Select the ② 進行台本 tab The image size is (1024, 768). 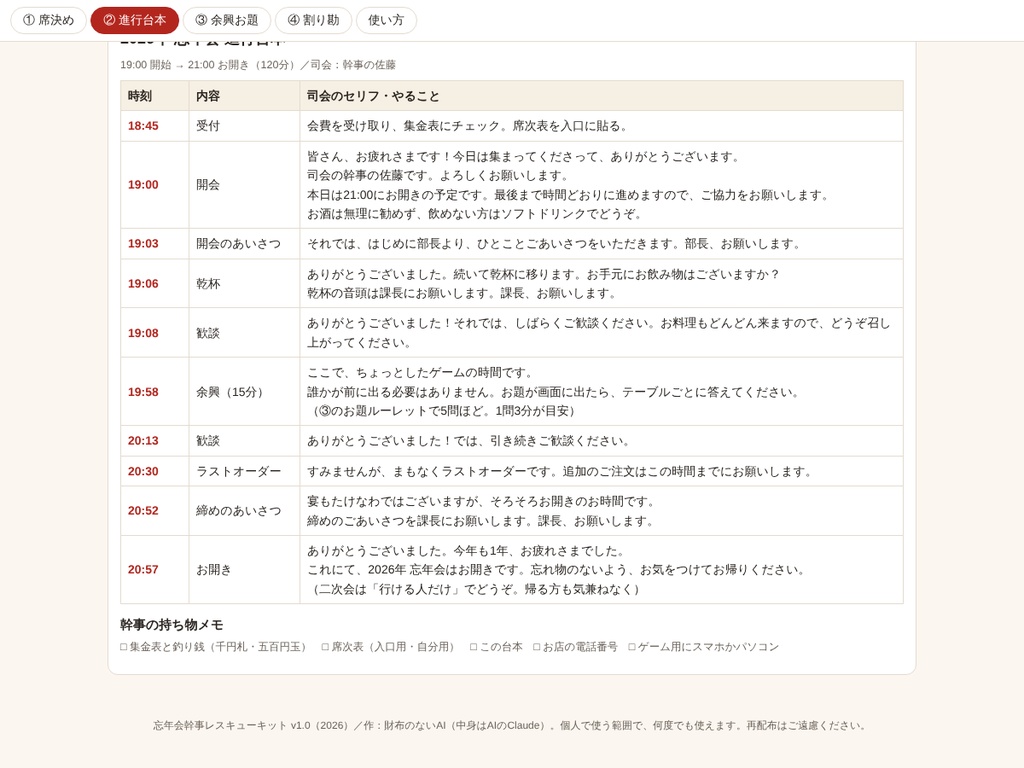click(x=135, y=20)
